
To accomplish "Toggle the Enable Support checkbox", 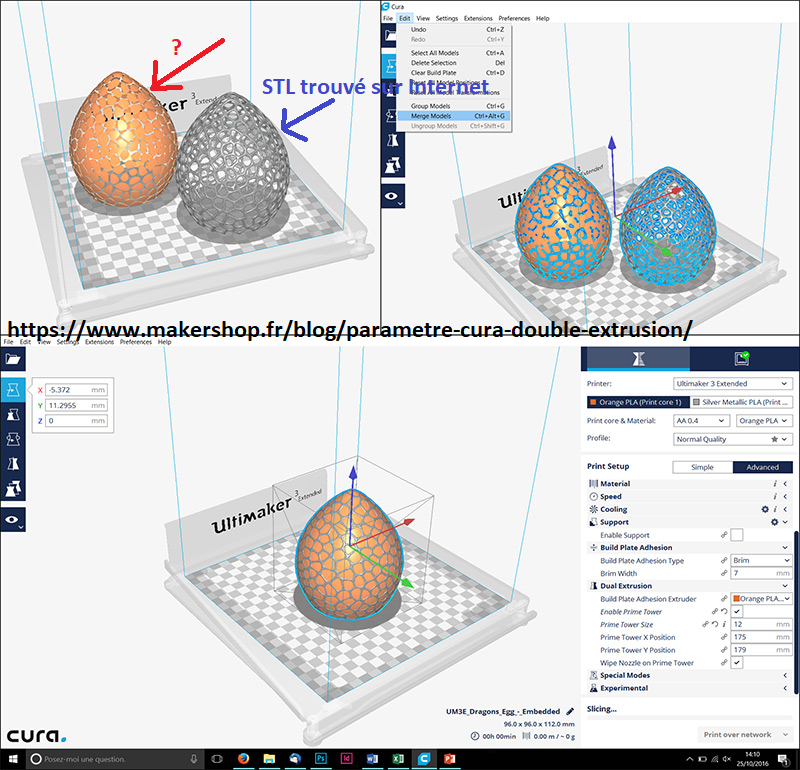I will tap(737, 535).
